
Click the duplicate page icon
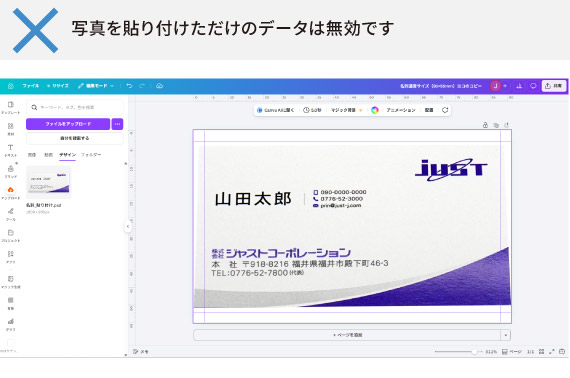pyautogui.click(x=496, y=125)
